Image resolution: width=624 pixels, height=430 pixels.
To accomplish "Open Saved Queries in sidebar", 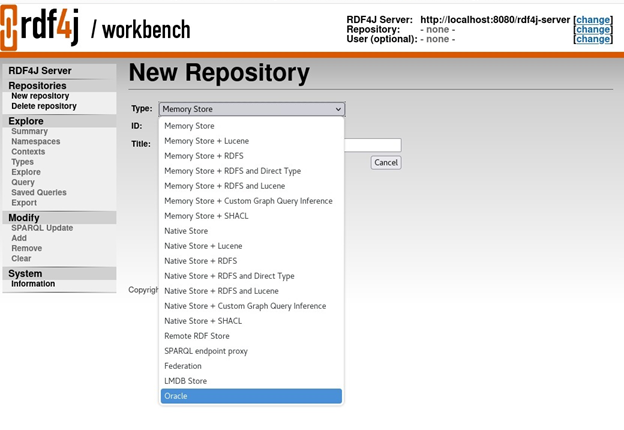I will pyautogui.click(x=39, y=193).
